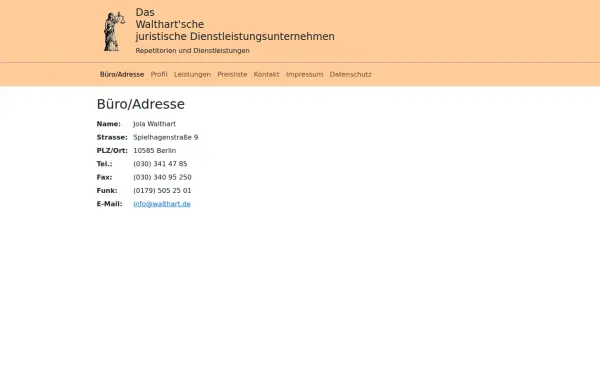
Task: Click the E-Mail: label
Action: 109,204
